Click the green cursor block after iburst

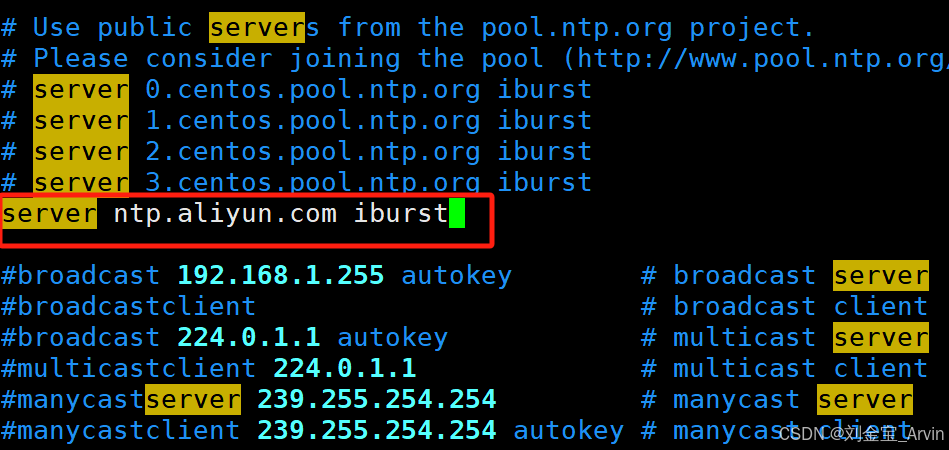click(x=457, y=215)
